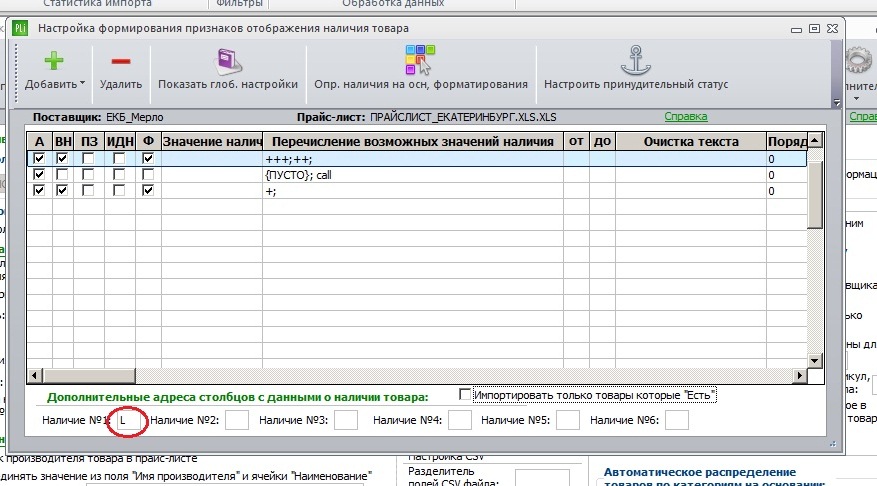Toggle ВН checkbox in {ПУСТО}; call row

pos(62,174)
